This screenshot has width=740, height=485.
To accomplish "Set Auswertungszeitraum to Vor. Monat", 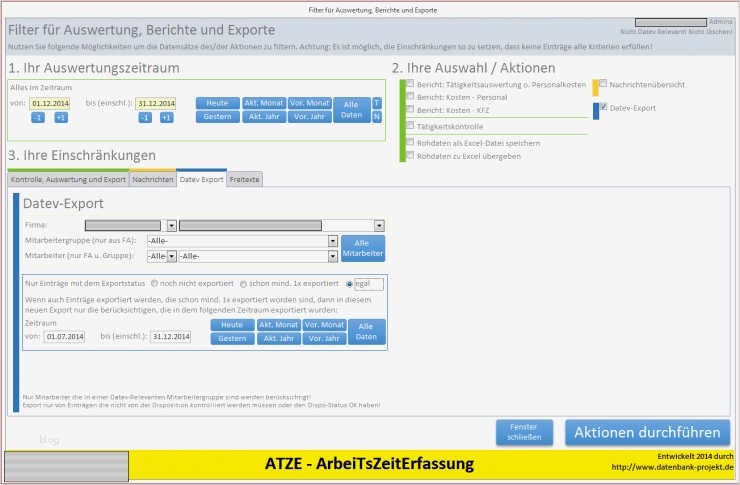I will coord(310,103).
